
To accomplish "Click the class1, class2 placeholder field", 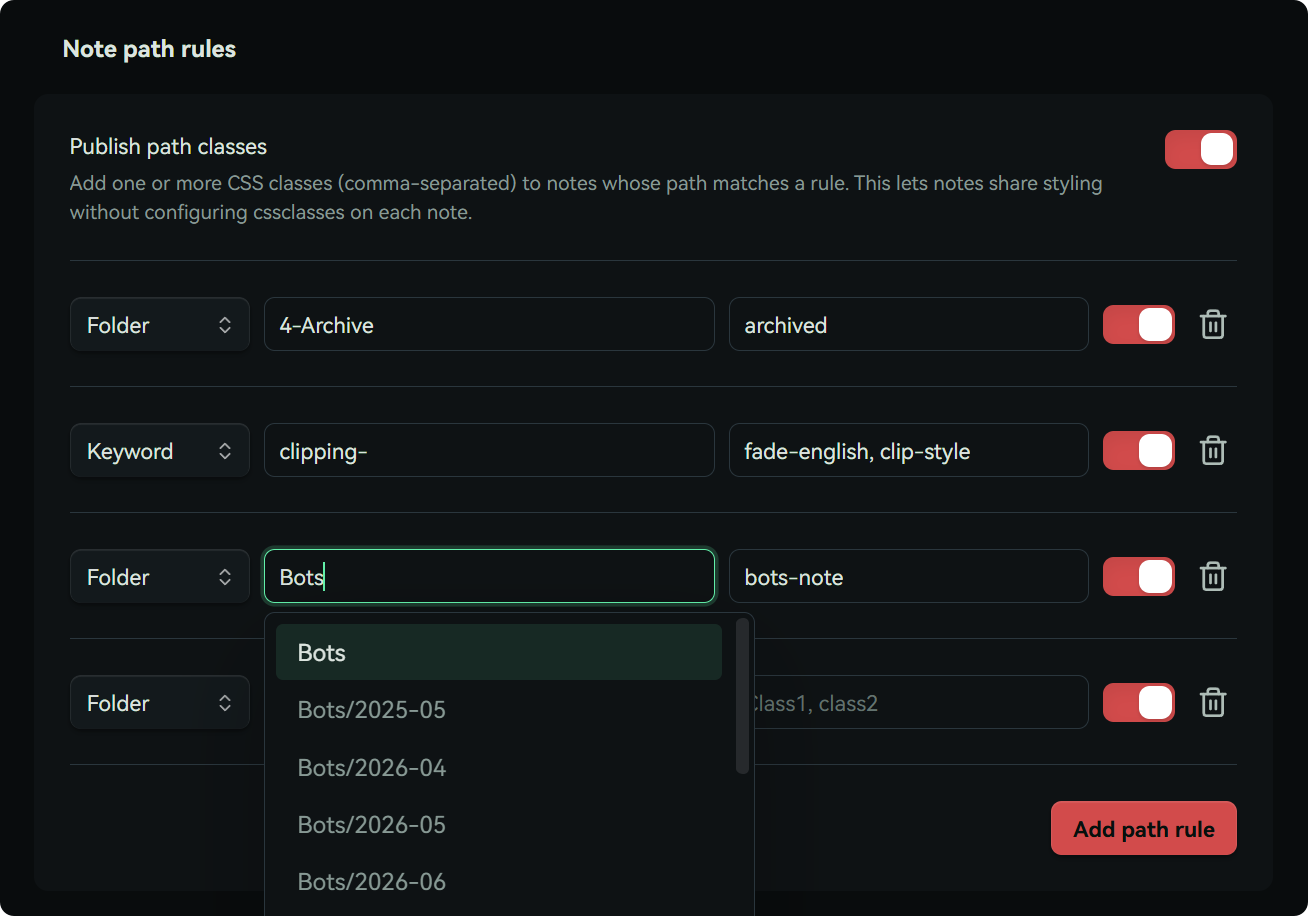I will [x=920, y=703].
